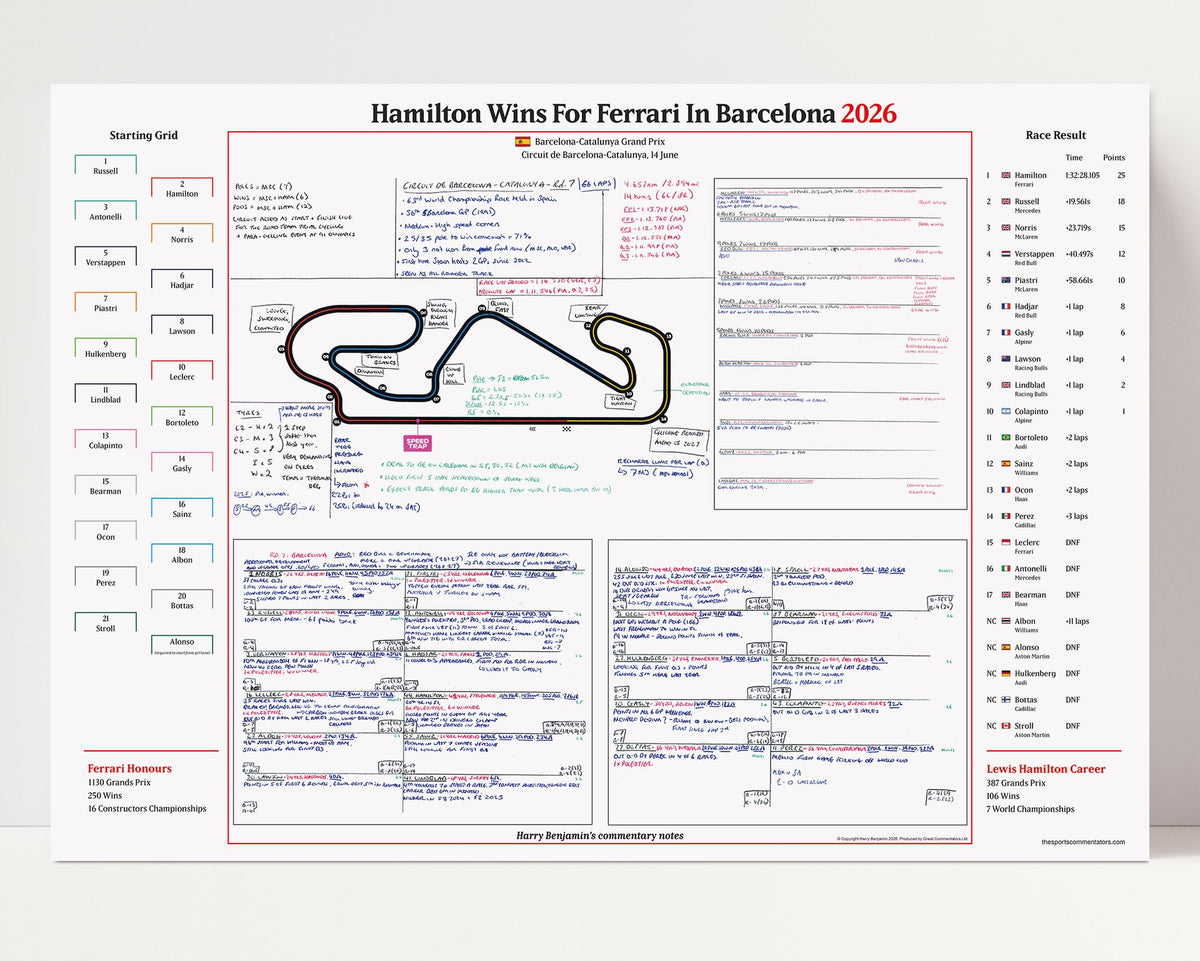Click the Australian flag beside Piastri's result
The height and width of the screenshot is (961, 1200).
click(x=1007, y=280)
